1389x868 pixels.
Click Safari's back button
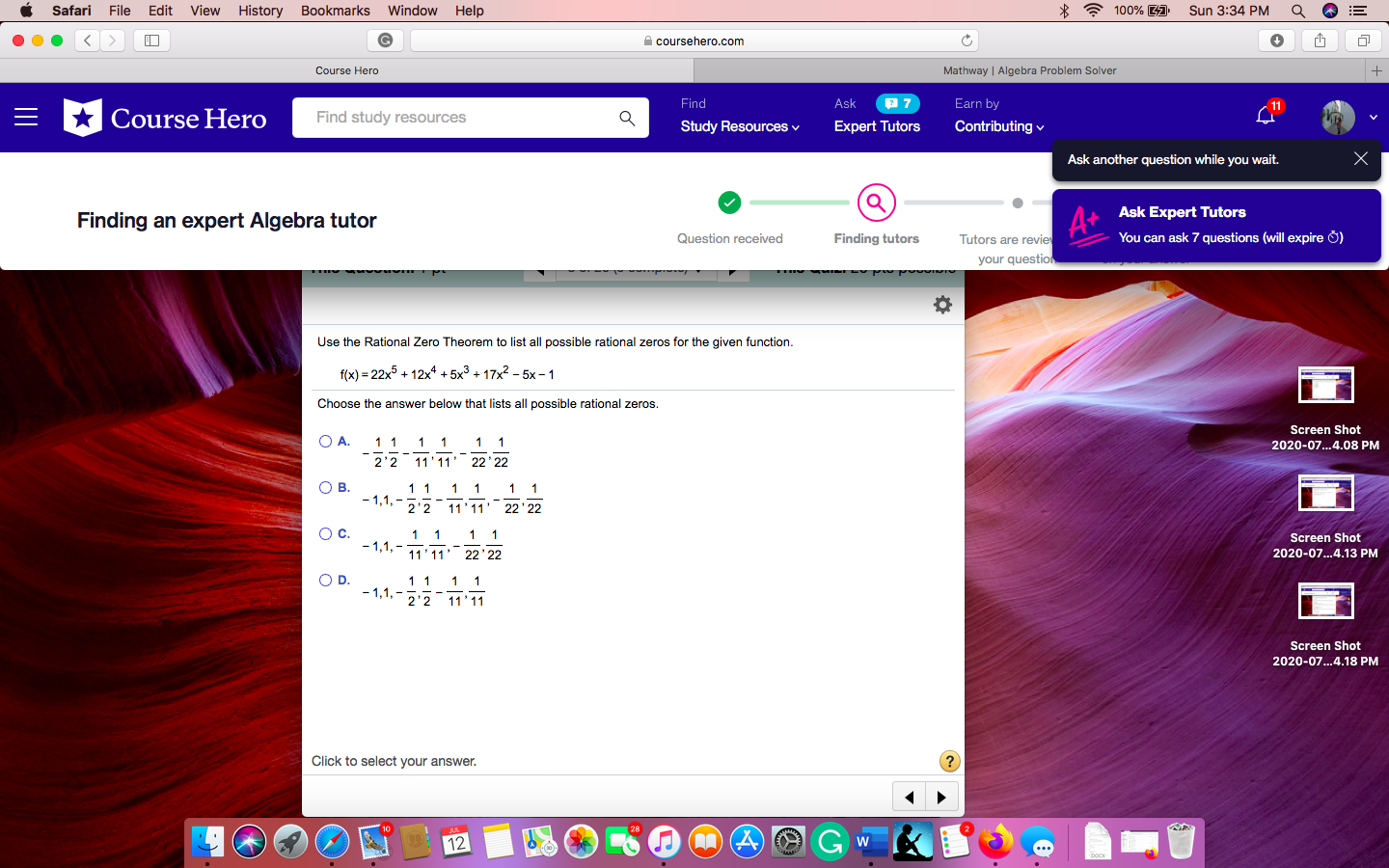tap(88, 41)
